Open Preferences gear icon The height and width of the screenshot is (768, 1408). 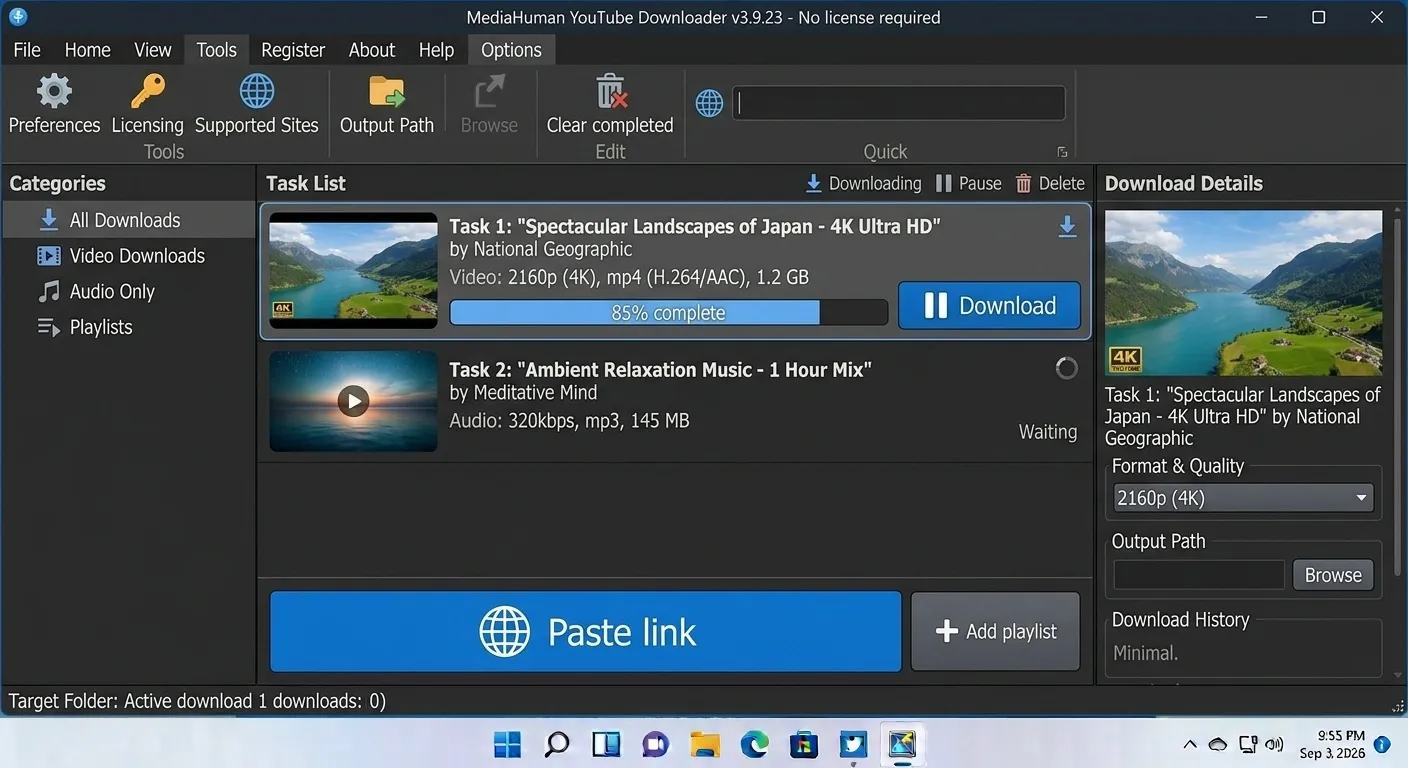point(54,92)
